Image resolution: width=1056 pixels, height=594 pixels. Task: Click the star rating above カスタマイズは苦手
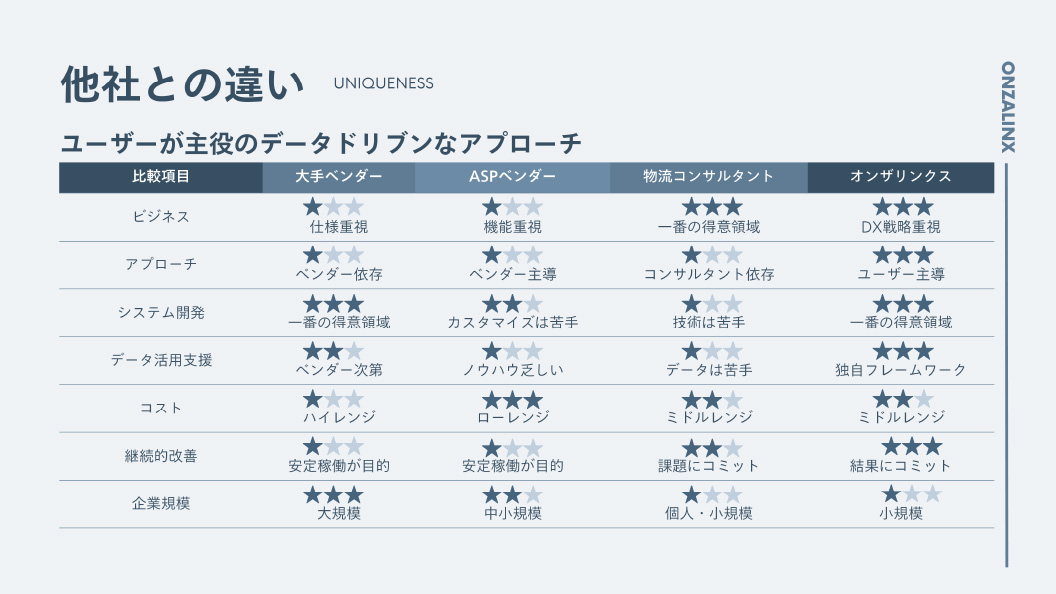pos(512,303)
